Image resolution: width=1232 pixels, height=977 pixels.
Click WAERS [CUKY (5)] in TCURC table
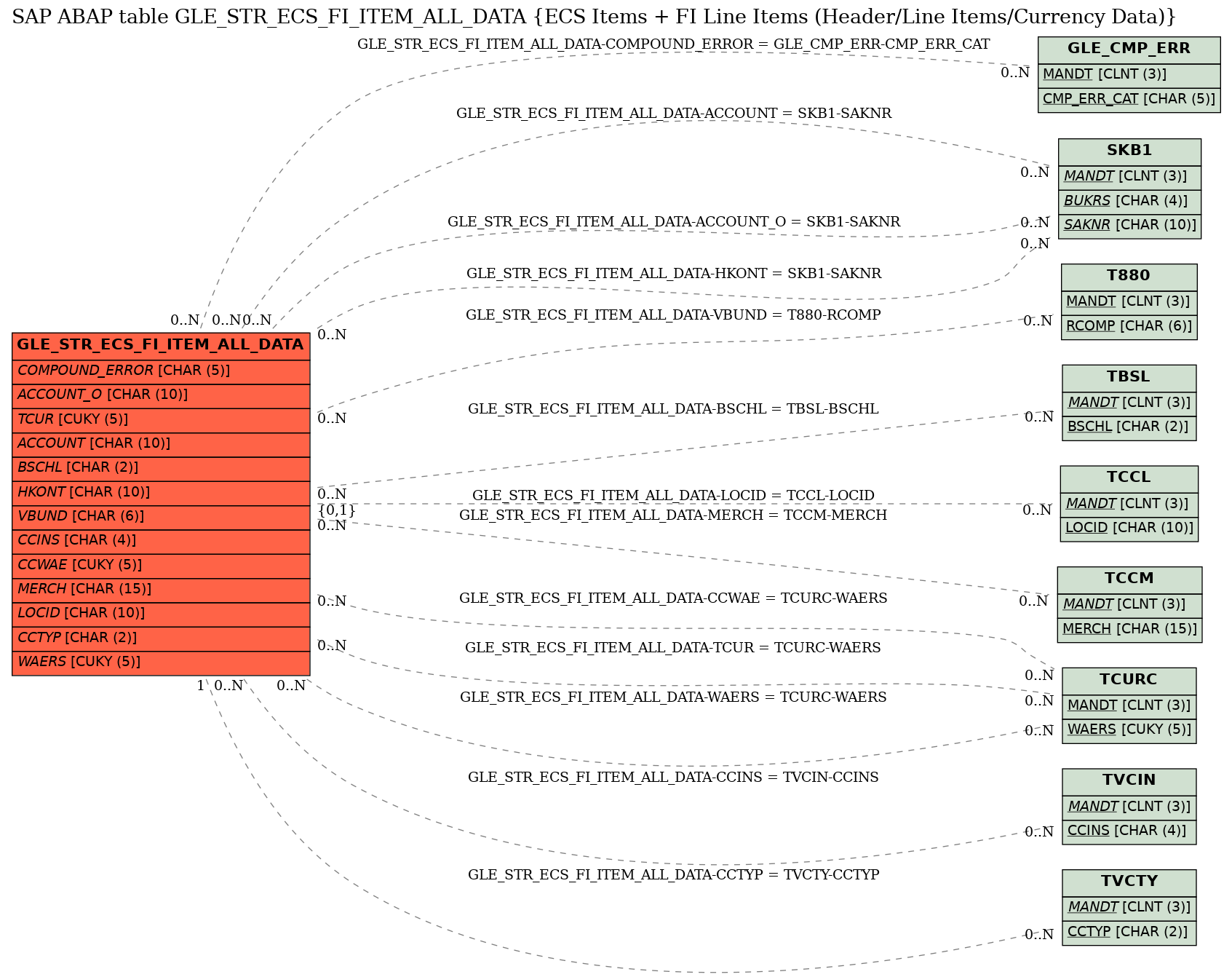(1129, 730)
